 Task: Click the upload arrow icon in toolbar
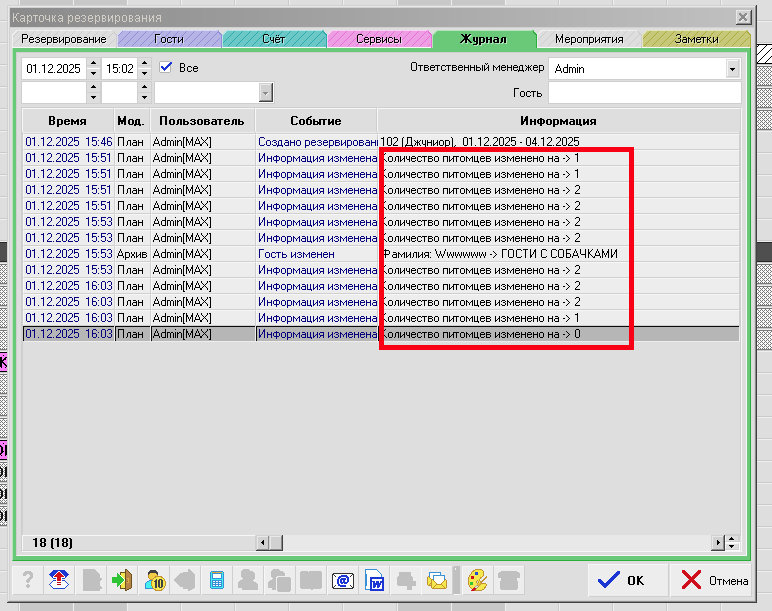(59, 580)
